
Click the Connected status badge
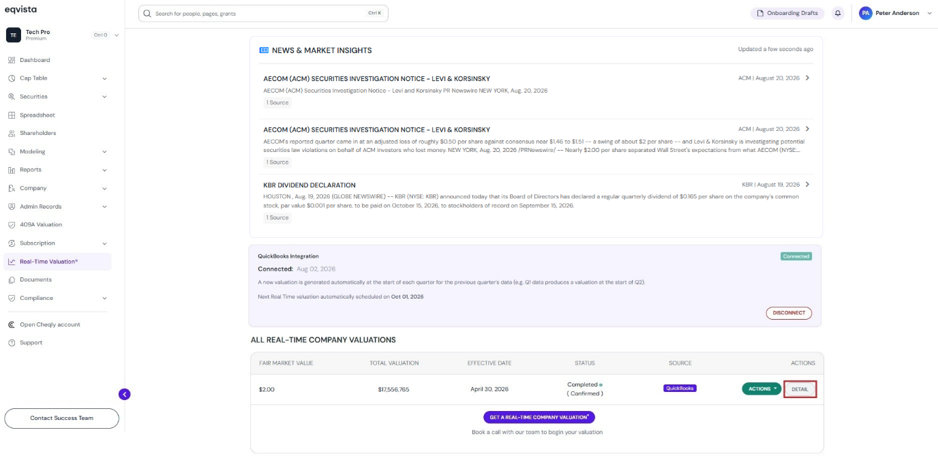click(x=796, y=256)
